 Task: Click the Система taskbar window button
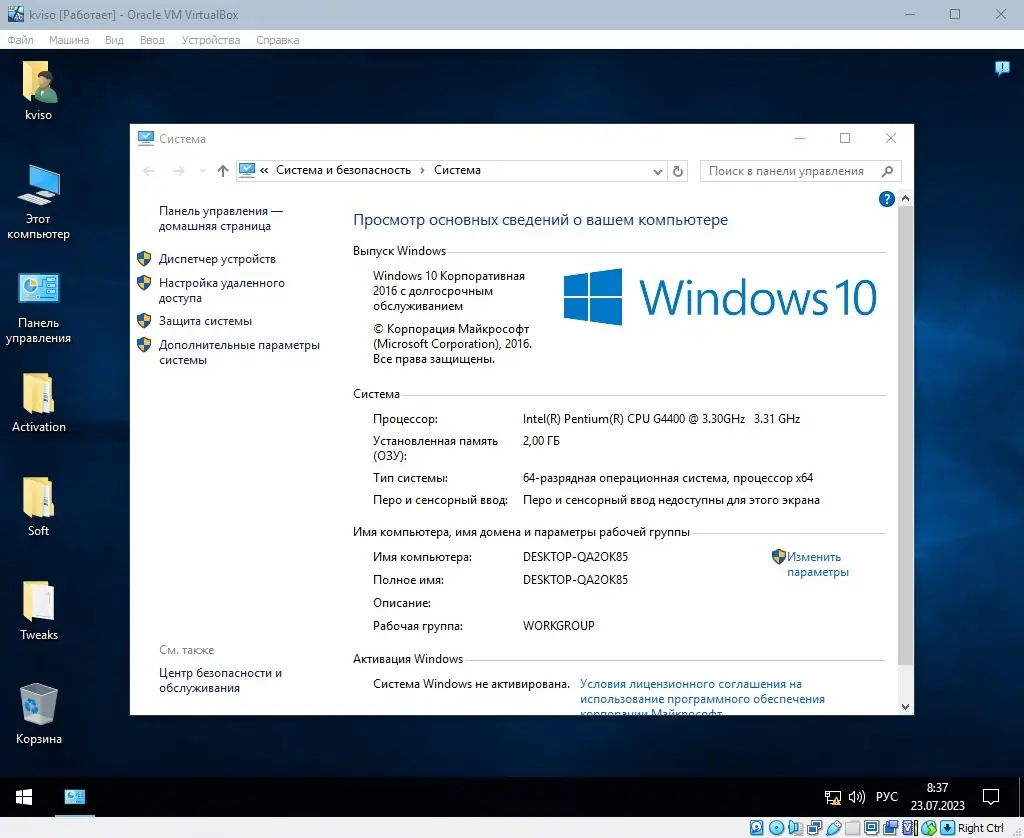(x=74, y=797)
